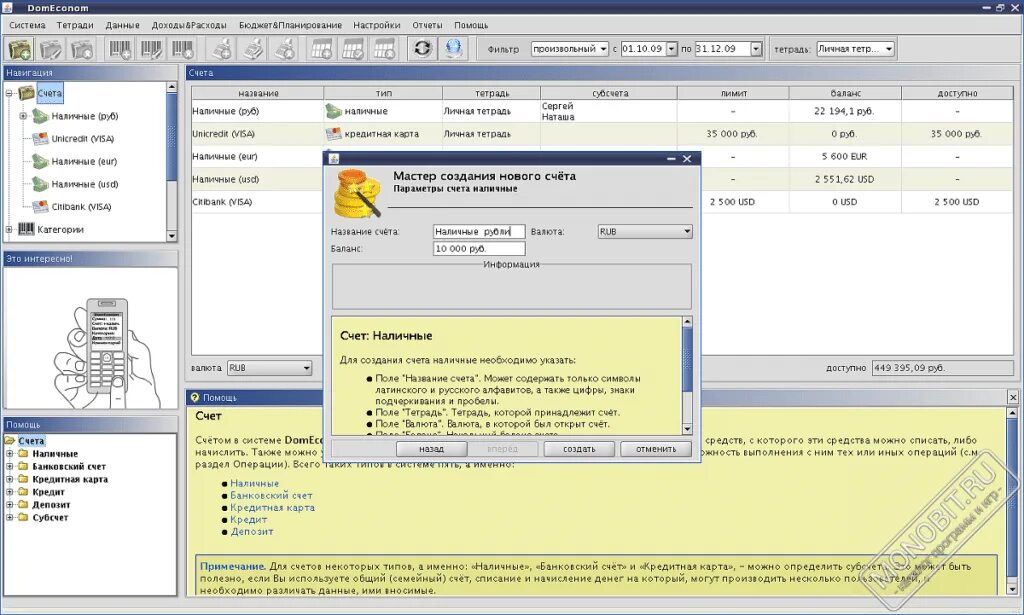Expand Кредитная карта in help tree
This screenshot has width=1024, height=615.
[x=10, y=479]
